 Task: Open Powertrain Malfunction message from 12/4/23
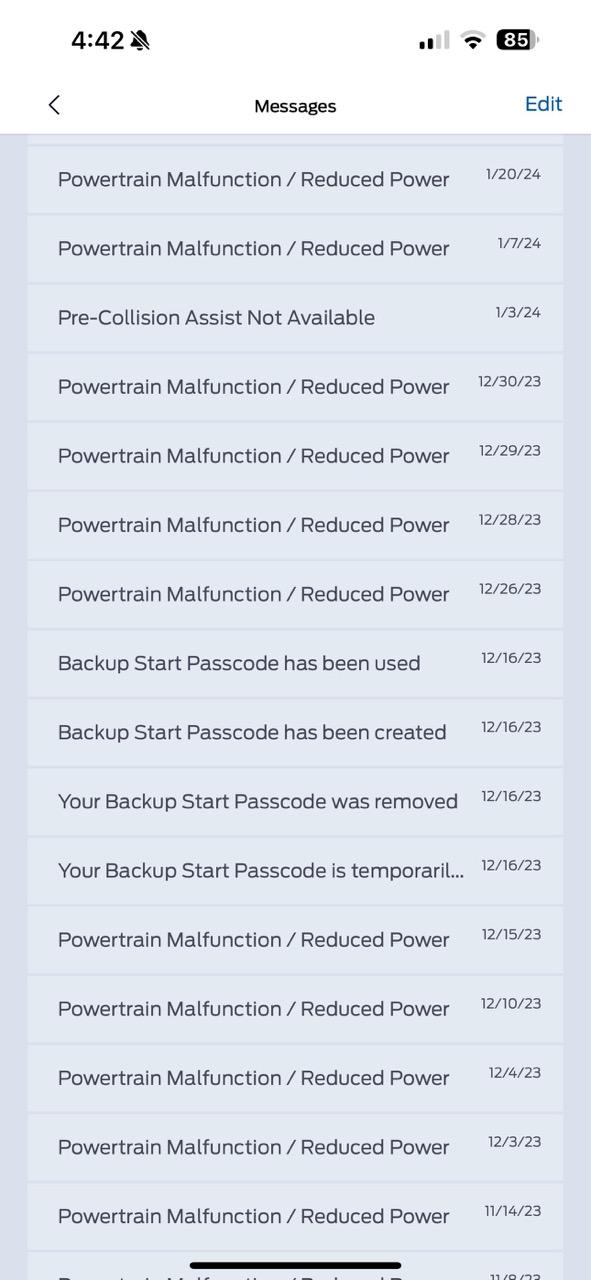(295, 1077)
